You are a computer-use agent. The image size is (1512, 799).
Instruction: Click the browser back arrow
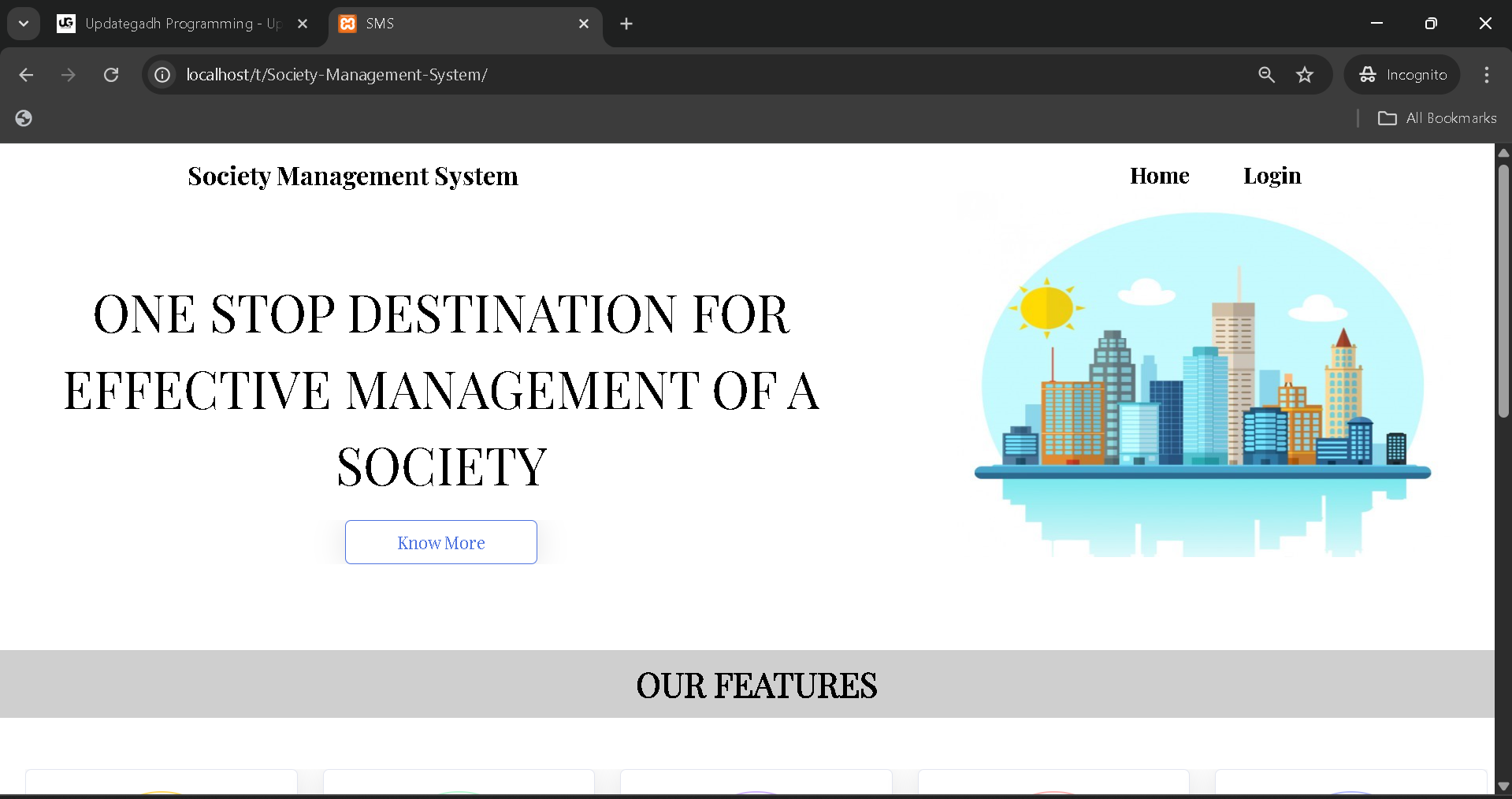click(x=26, y=75)
